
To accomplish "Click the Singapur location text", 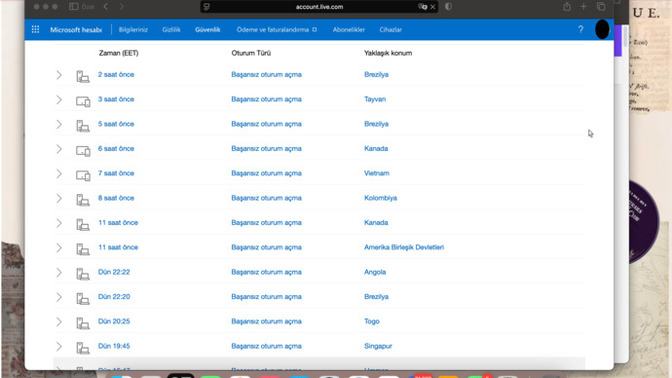I will pos(378,346).
